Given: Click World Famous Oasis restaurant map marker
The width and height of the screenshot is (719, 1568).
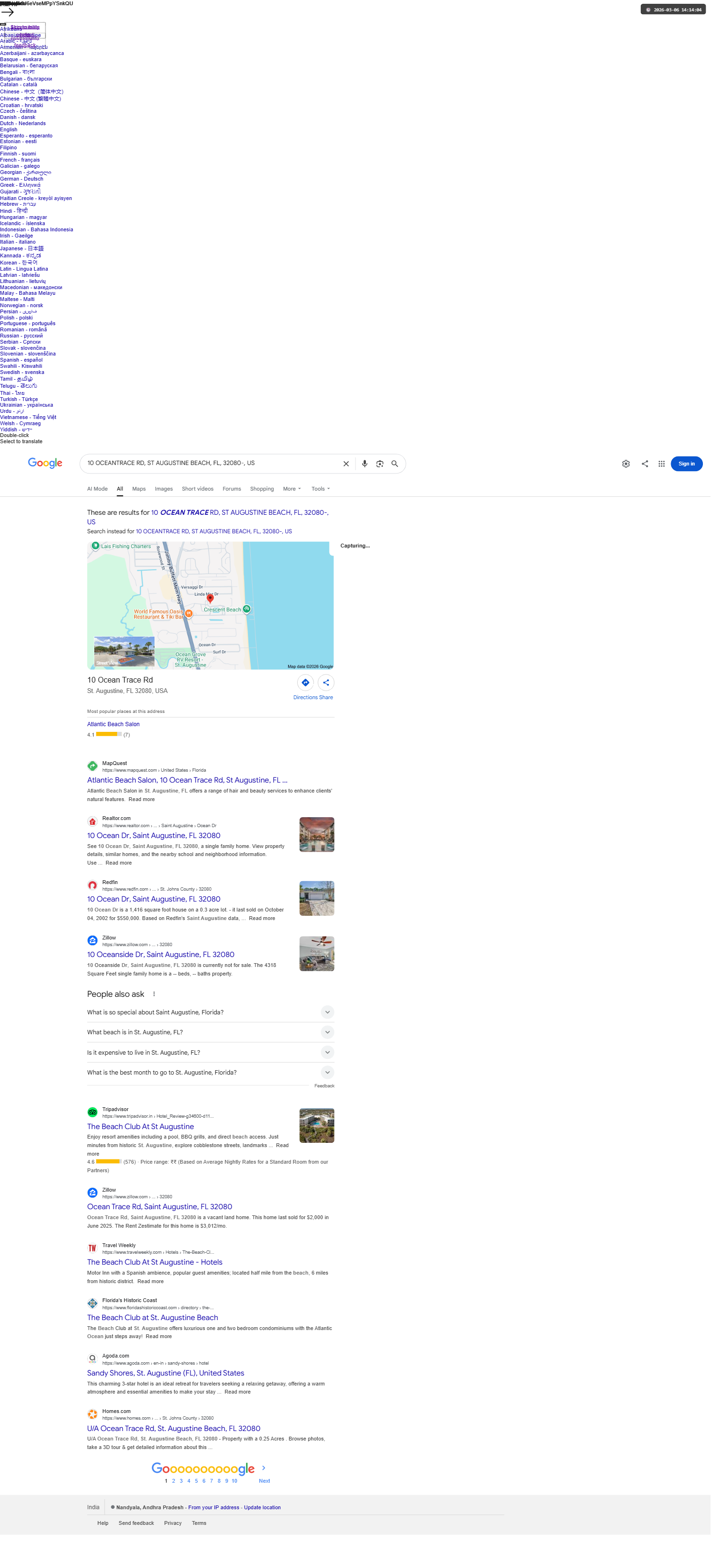Looking at the screenshot, I should tap(189, 613).
